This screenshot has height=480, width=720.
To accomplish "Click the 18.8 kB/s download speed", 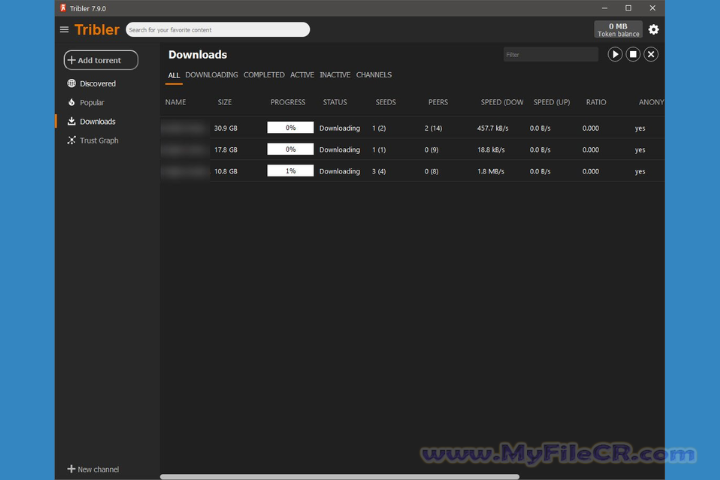I will (x=491, y=150).
